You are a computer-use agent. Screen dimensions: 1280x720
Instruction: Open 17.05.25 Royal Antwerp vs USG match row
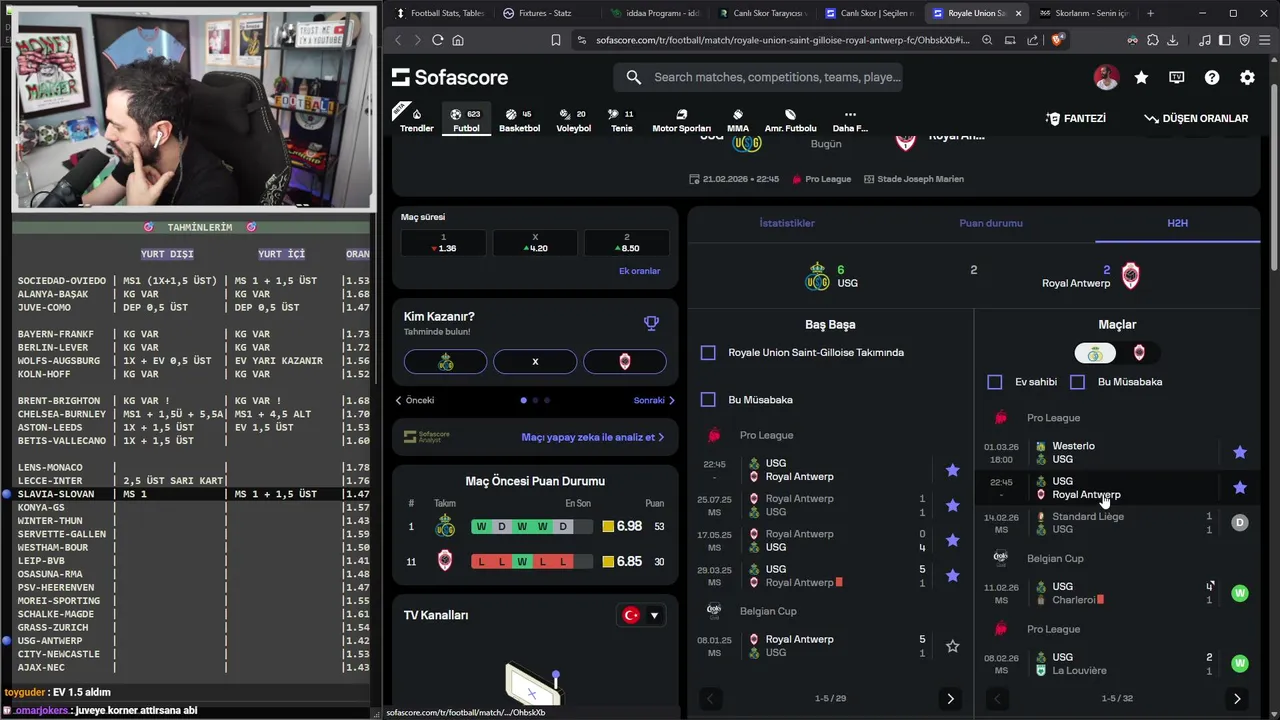pos(829,541)
